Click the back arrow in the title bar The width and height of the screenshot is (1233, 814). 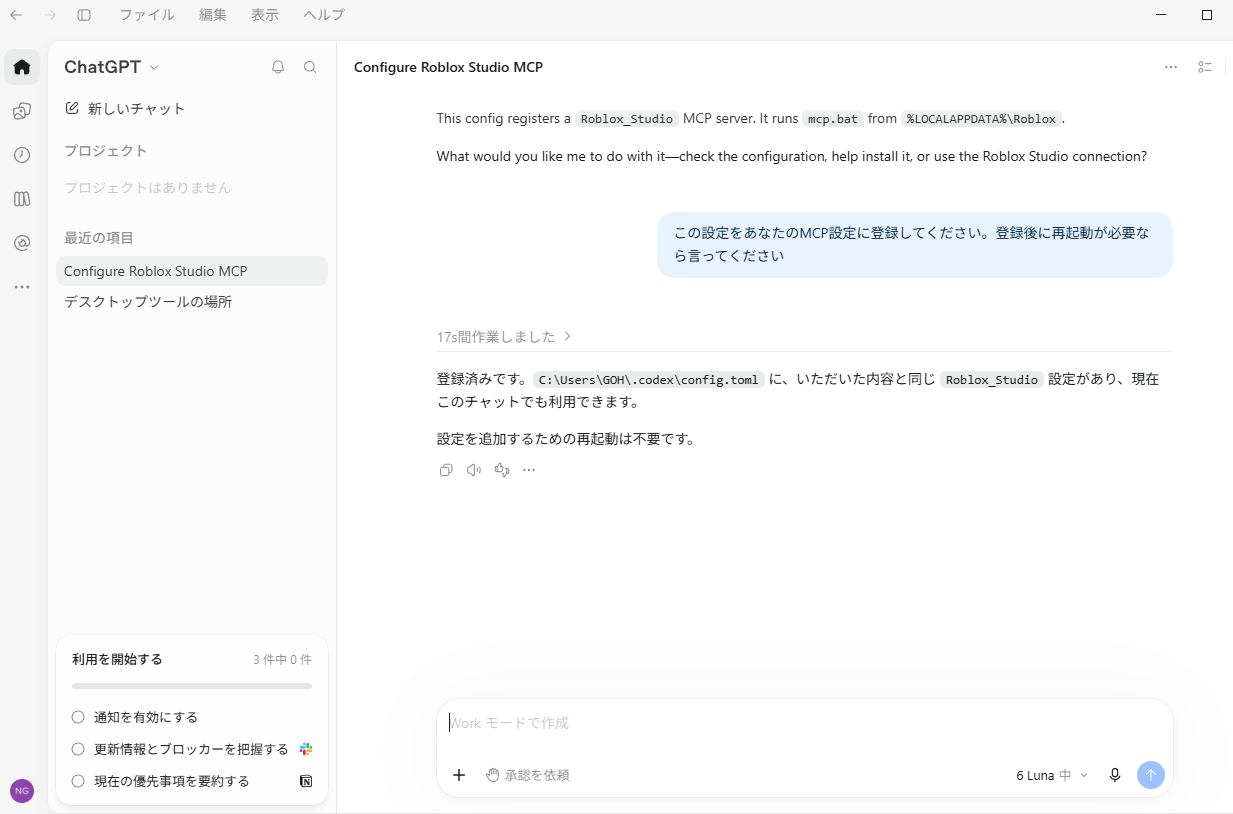tap(16, 15)
